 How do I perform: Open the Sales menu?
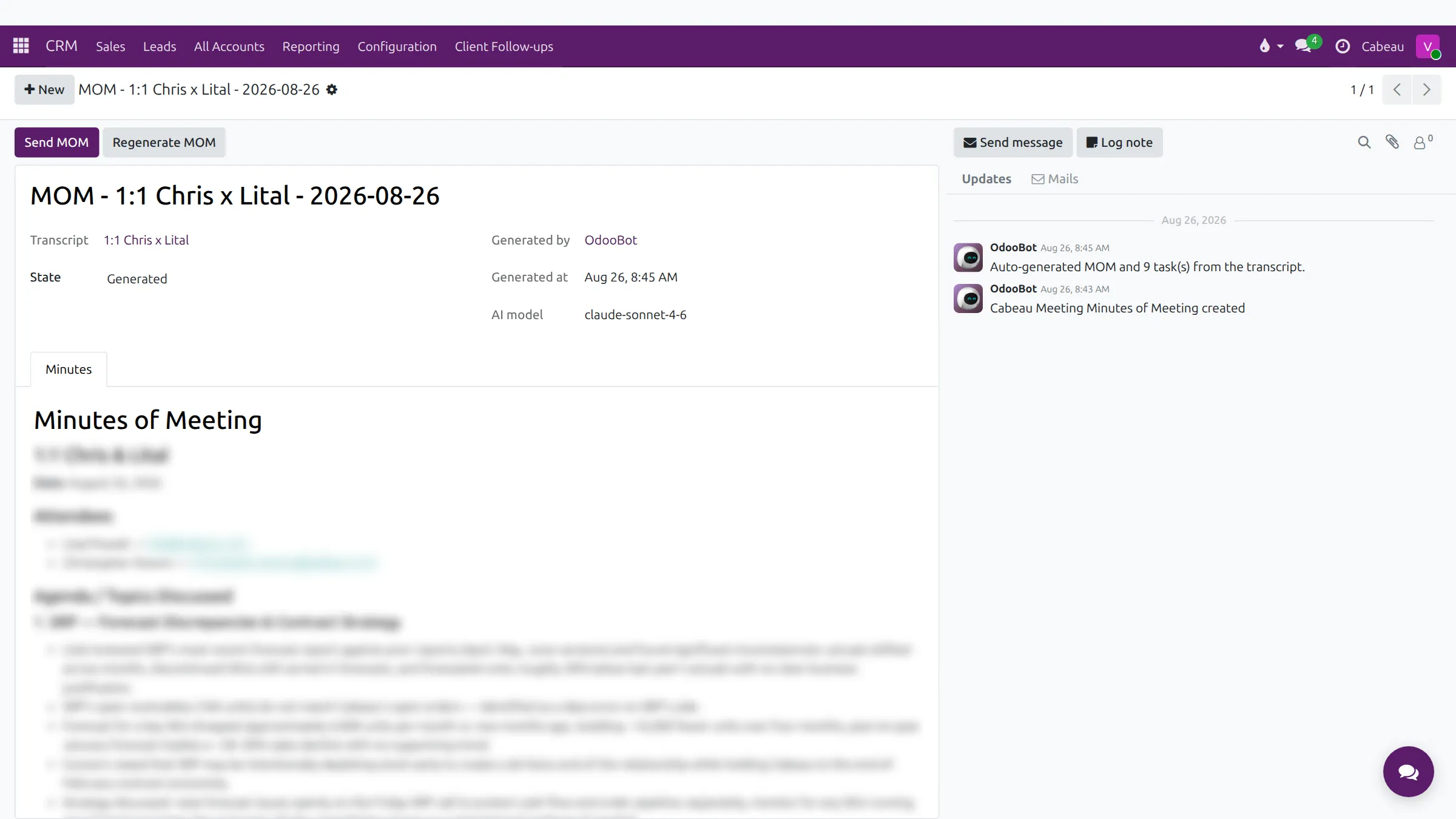pyautogui.click(x=110, y=47)
